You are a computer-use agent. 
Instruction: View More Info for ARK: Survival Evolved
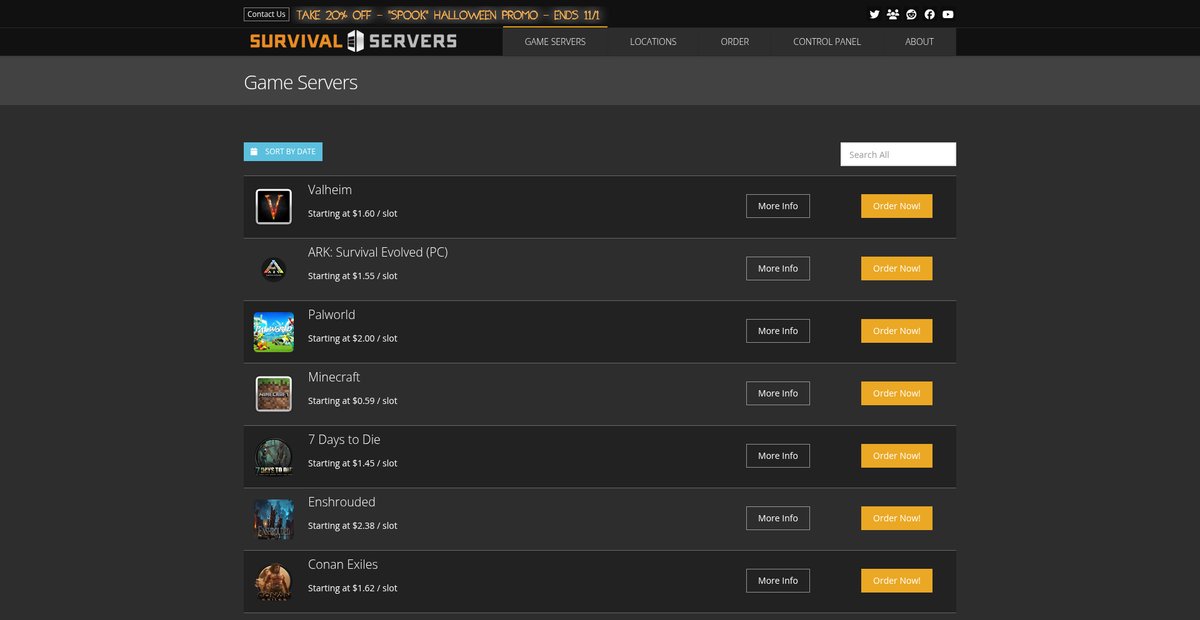[778, 268]
